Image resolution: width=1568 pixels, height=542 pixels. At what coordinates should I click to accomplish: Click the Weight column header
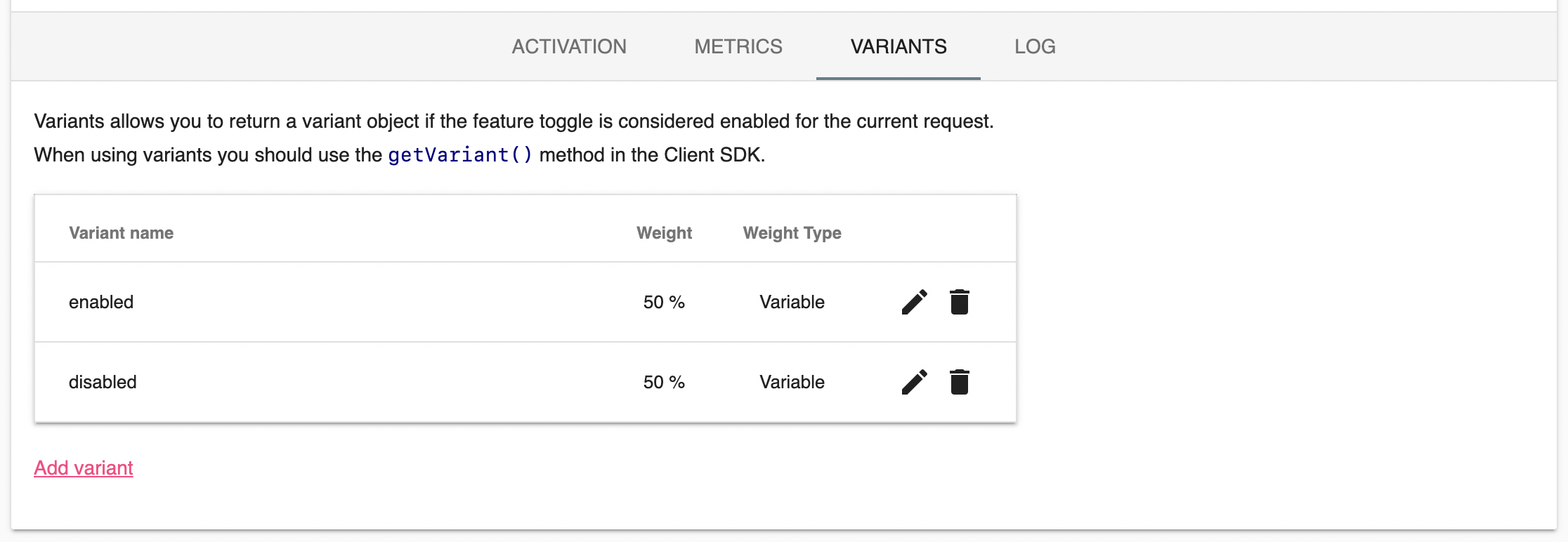pos(664,233)
